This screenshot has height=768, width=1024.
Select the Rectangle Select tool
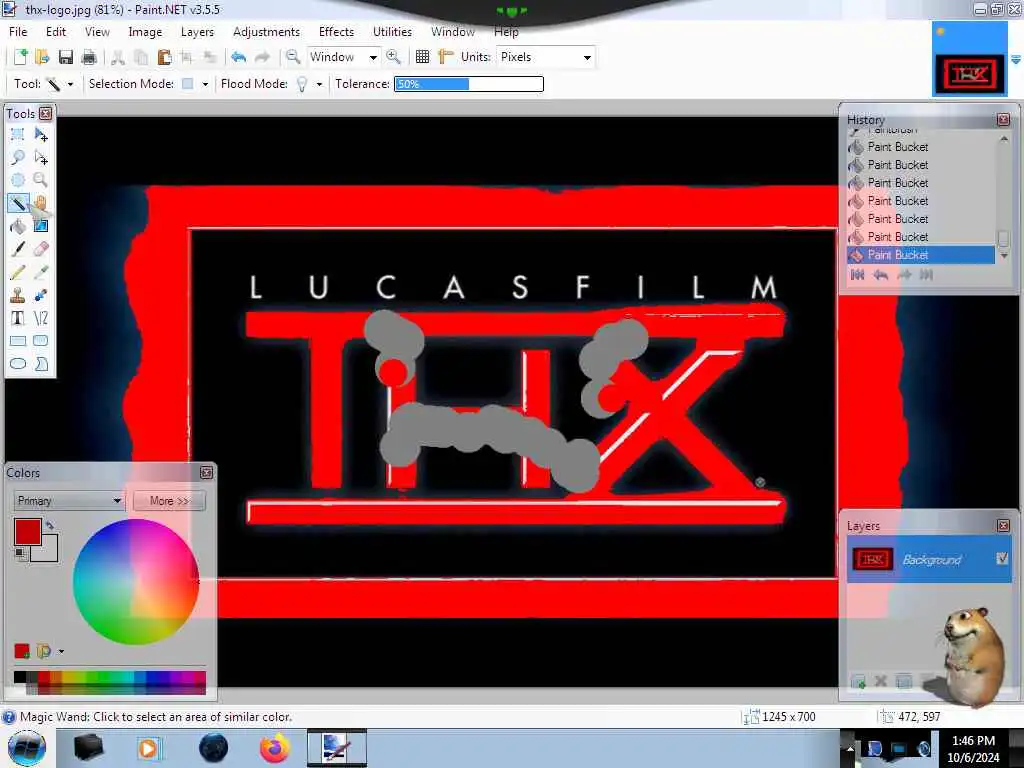click(18, 135)
